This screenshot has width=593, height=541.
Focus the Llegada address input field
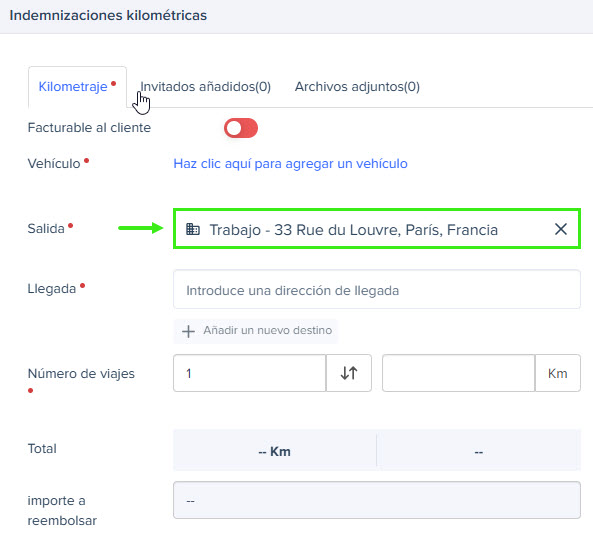377,290
